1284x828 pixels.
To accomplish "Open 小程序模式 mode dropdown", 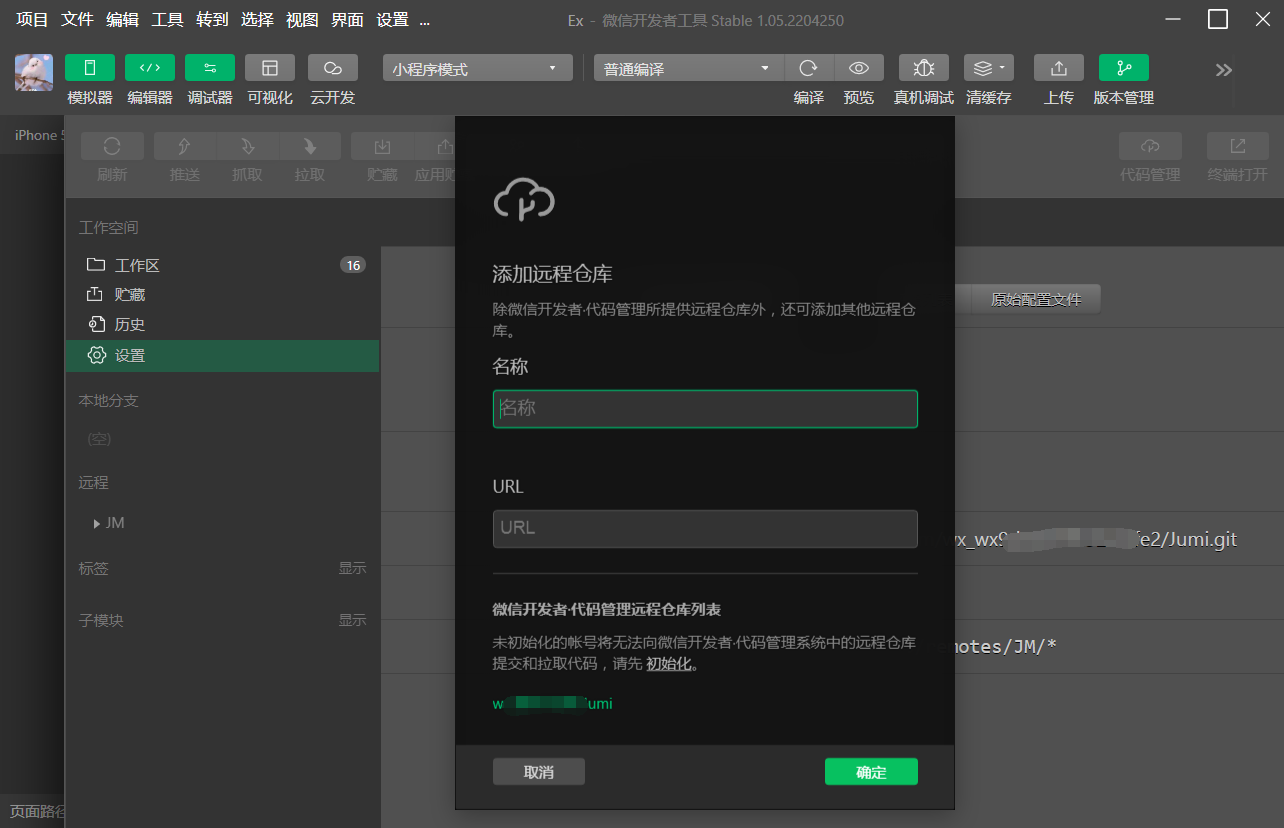I will click(x=477, y=68).
